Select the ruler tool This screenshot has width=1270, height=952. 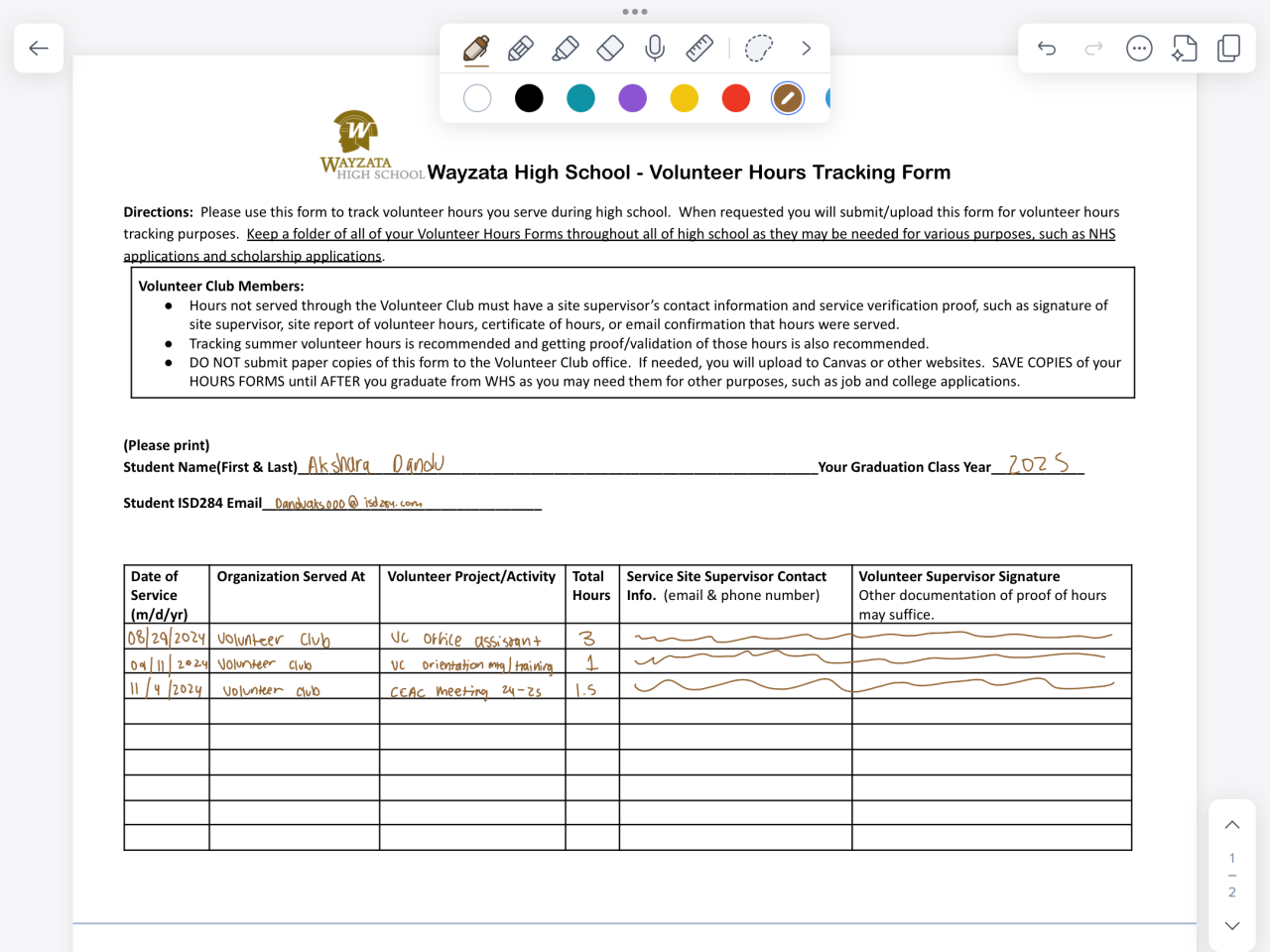(x=699, y=49)
